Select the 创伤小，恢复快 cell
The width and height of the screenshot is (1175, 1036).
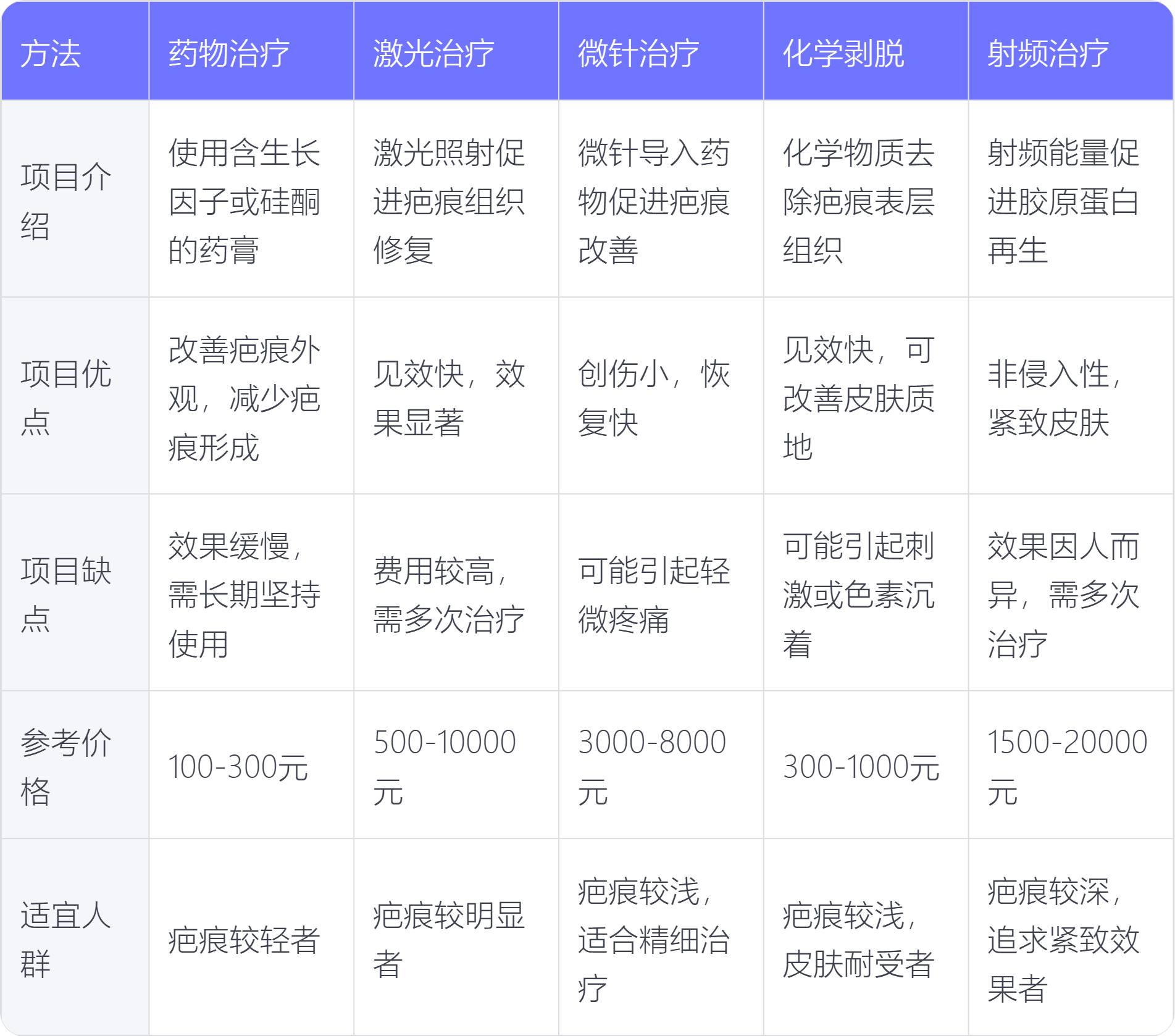coord(653,398)
